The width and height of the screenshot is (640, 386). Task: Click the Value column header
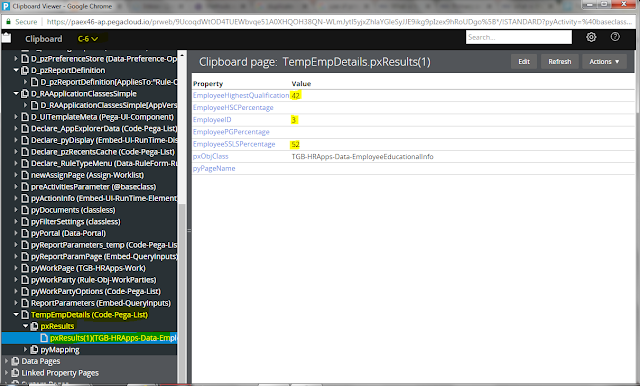(301, 84)
